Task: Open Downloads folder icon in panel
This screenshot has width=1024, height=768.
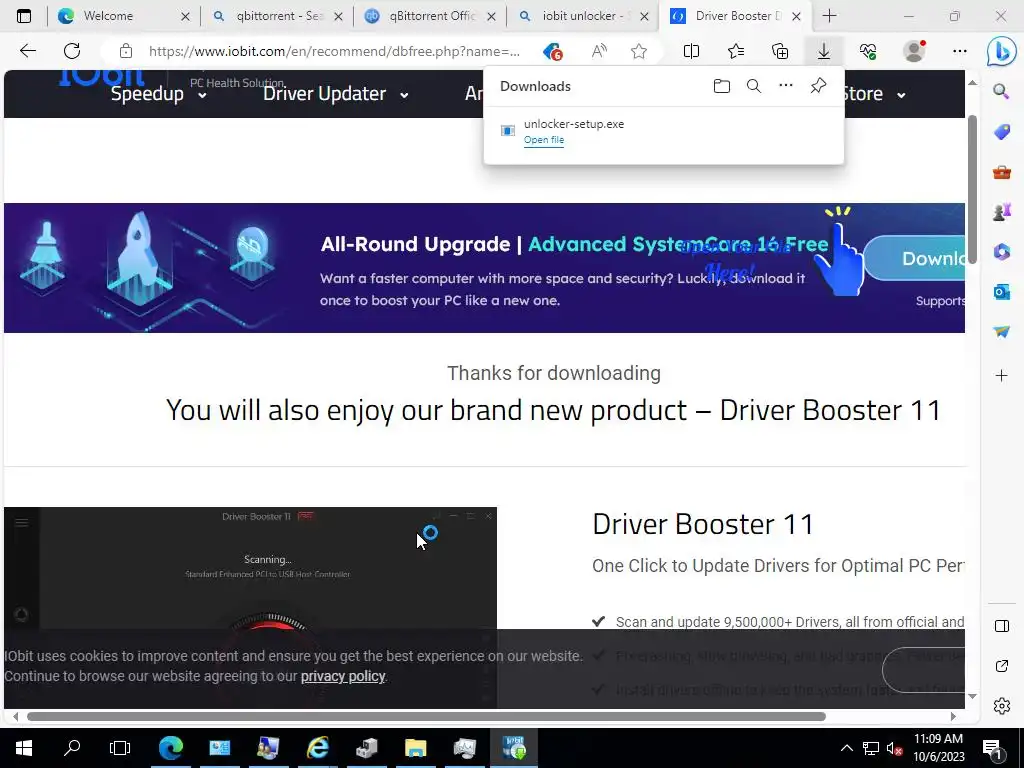Action: click(722, 86)
